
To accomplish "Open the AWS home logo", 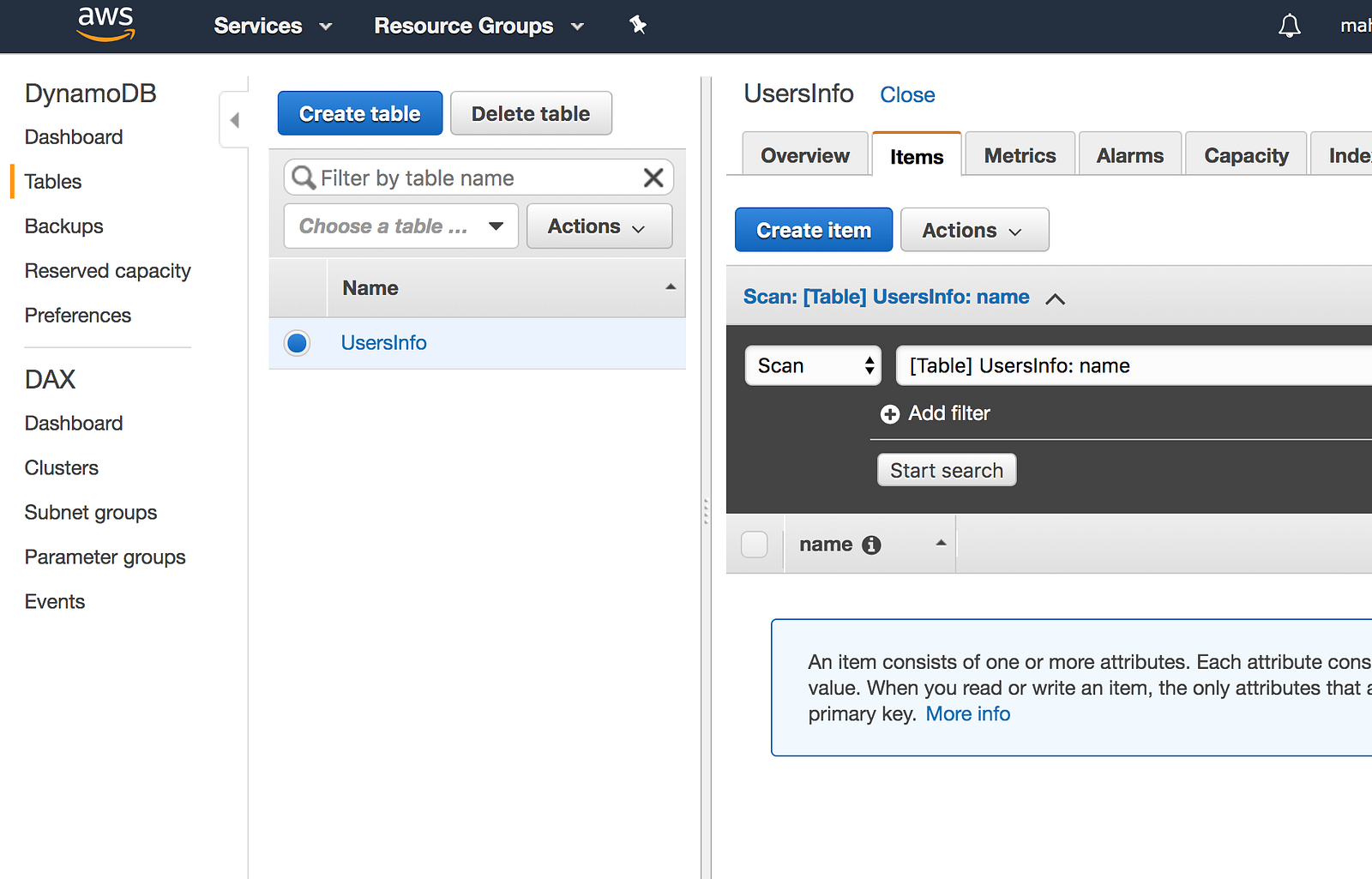I will pyautogui.click(x=106, y=24).
